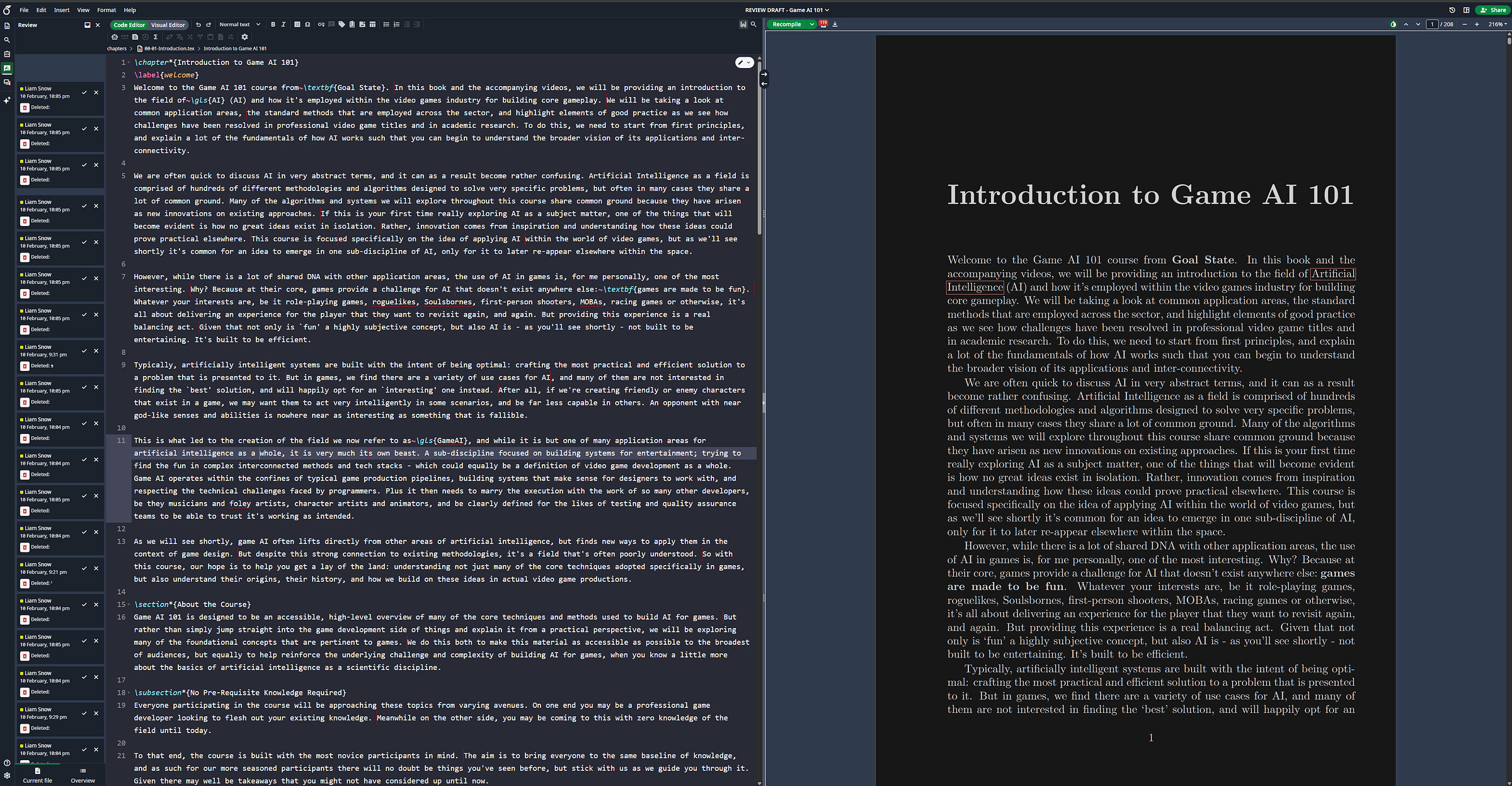Open the Recompile options arrow
The height and width of the screenshot is (786, 1512).
[811, 25]
